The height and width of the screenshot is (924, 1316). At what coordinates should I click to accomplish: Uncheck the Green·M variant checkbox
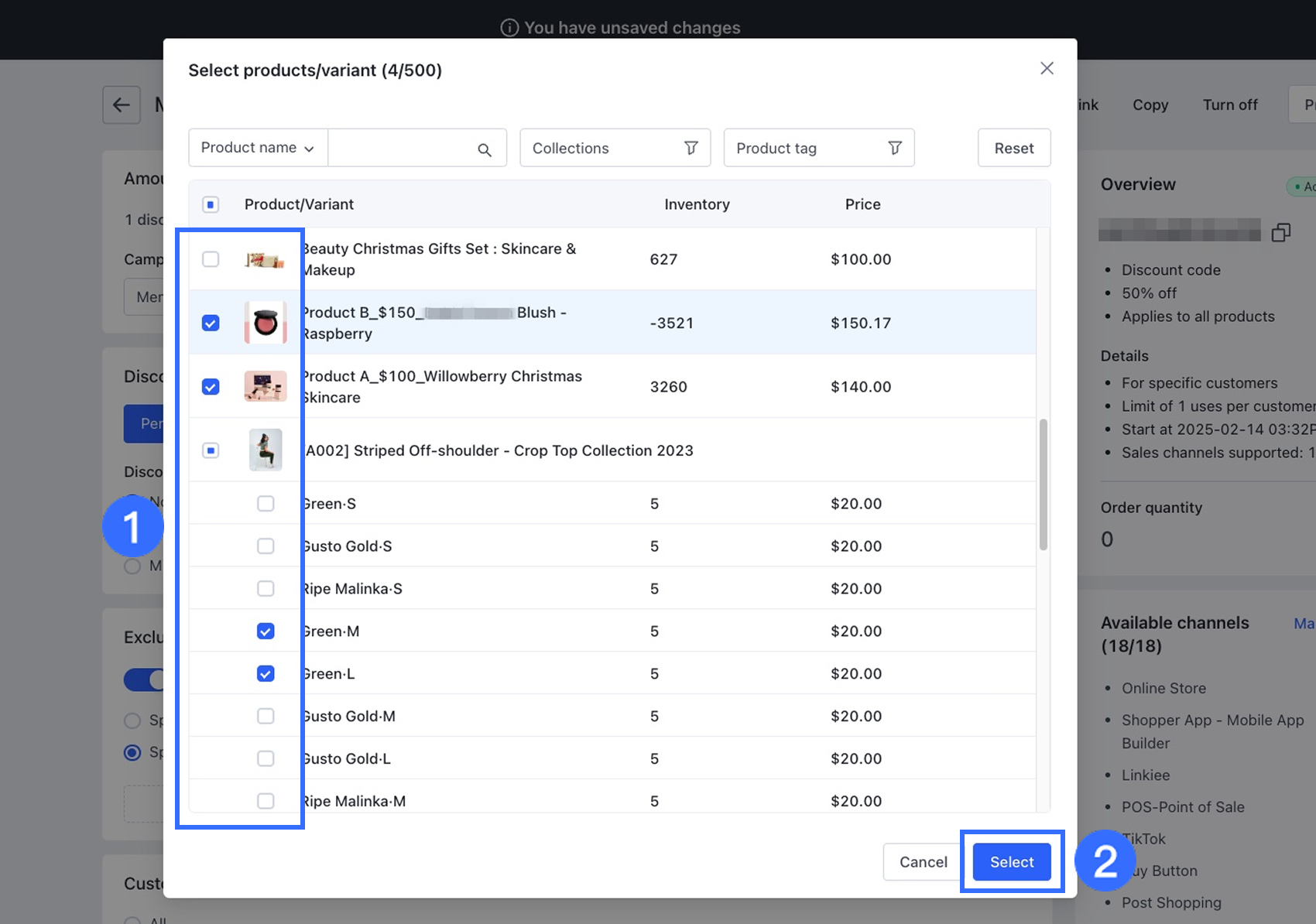266,631
